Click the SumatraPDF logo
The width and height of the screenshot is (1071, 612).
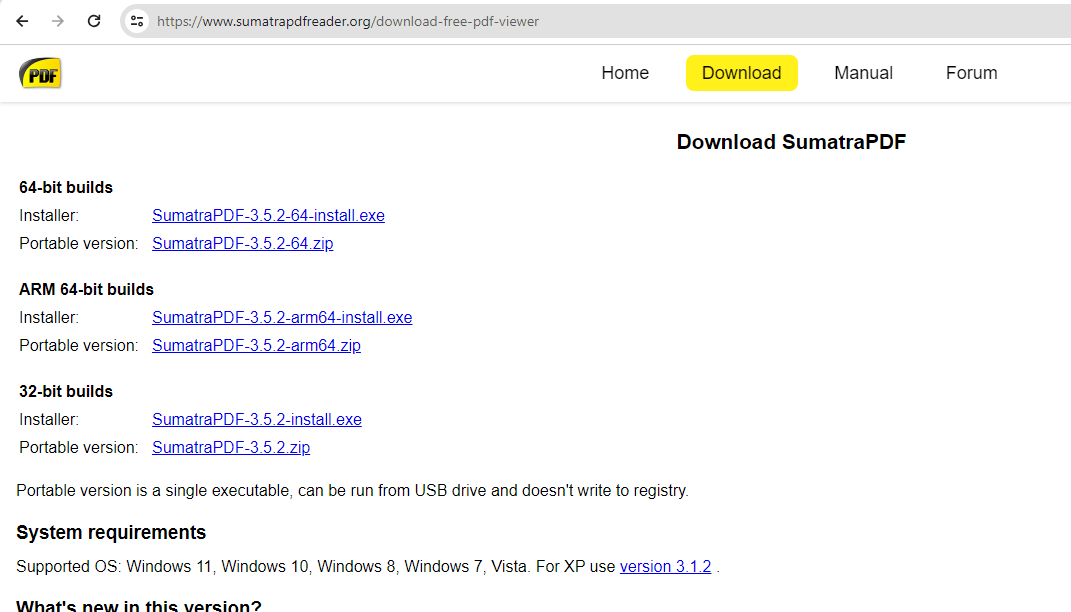point(40,73)
